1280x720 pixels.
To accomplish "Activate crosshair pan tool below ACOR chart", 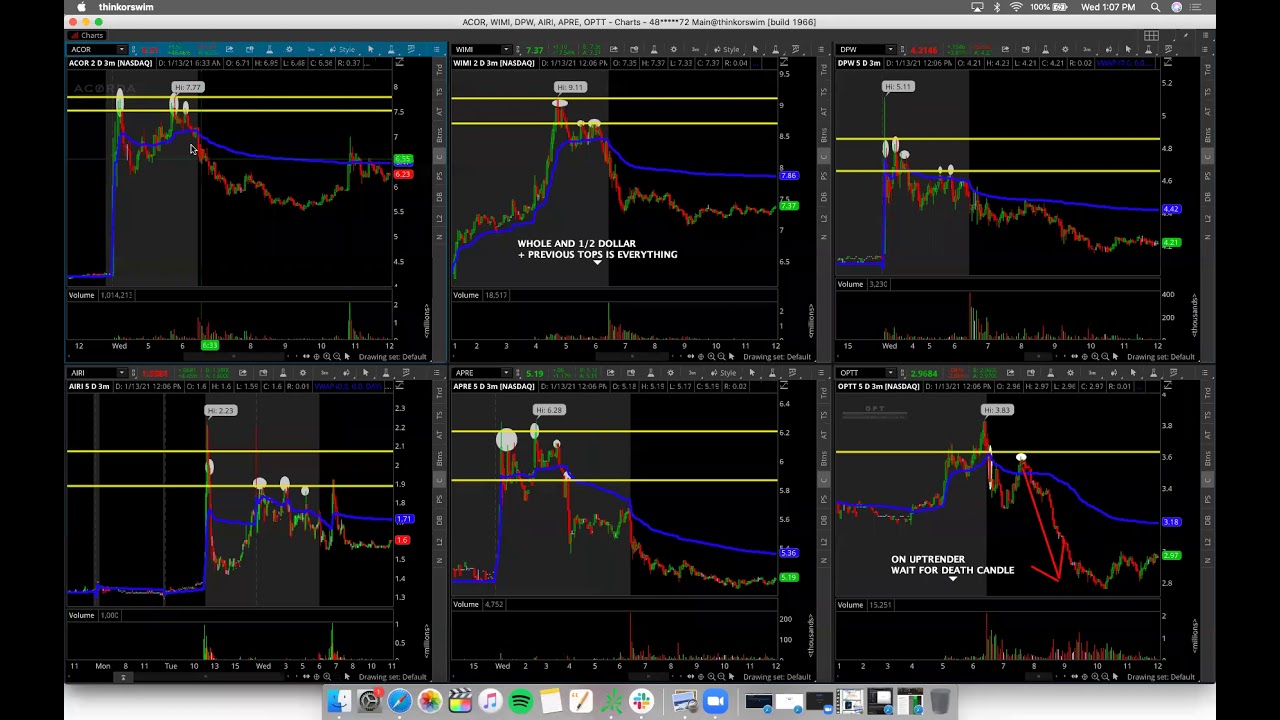I will click(316, 357).
